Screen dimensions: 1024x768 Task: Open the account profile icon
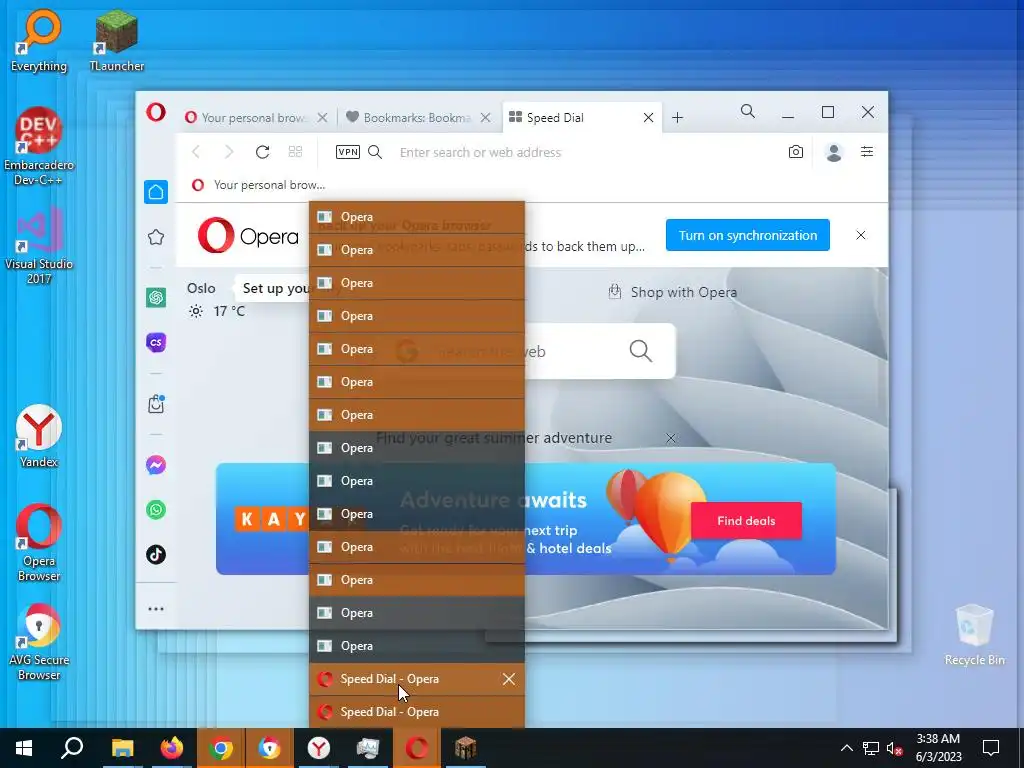pos(833,152)
